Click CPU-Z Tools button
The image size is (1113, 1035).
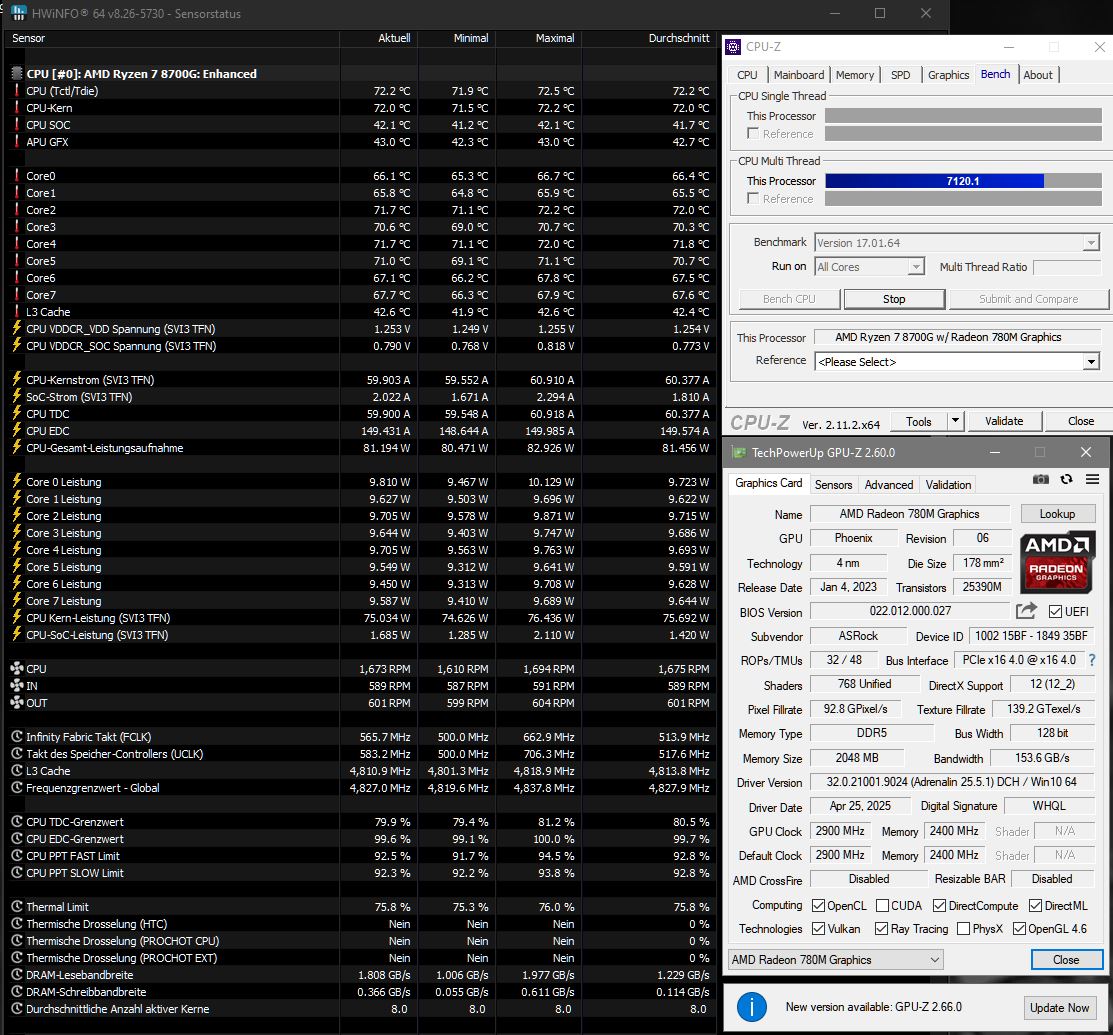919,421
